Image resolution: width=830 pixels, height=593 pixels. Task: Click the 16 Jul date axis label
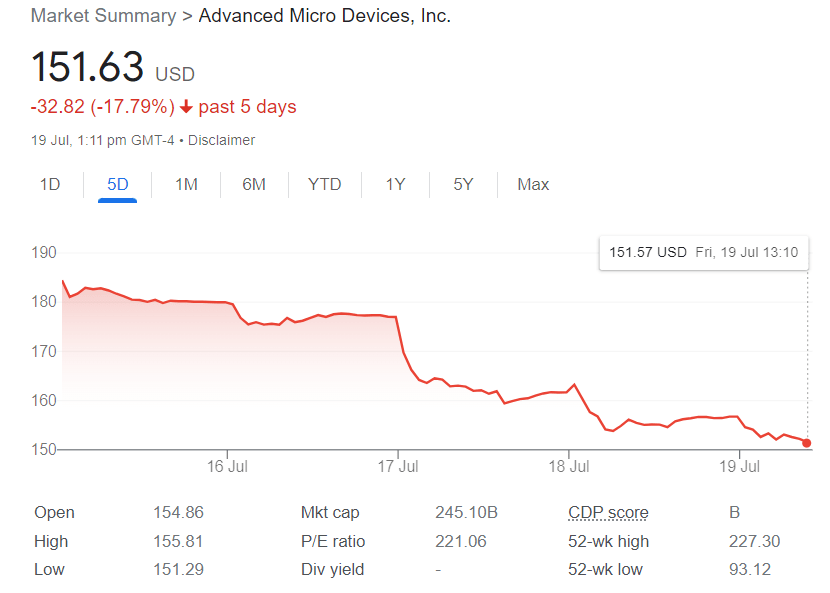(228, 466)
